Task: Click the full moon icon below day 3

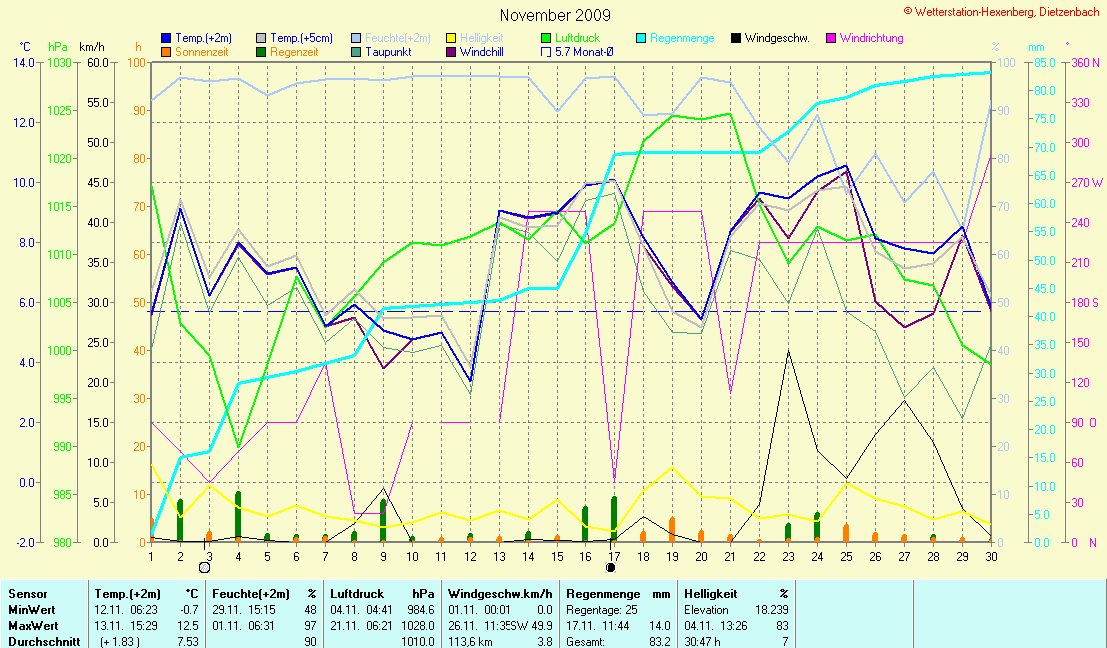Action: [x=205, y=567]
